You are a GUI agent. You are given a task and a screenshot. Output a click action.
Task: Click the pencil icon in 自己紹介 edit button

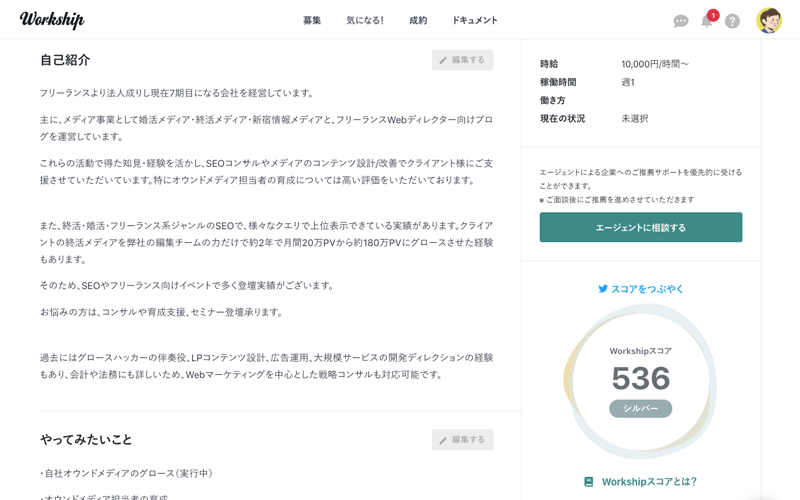(x=443, y=60)
